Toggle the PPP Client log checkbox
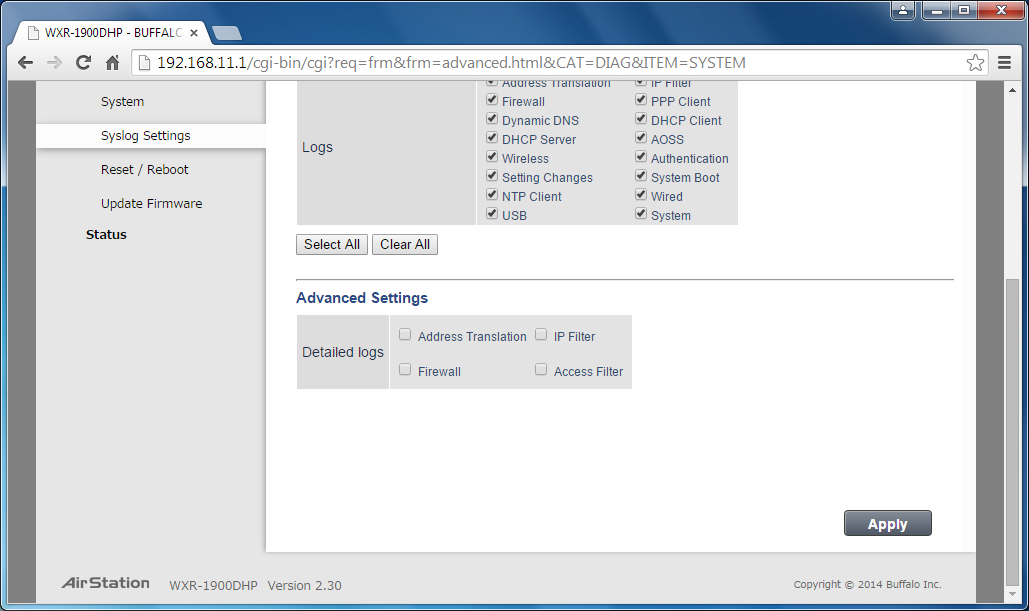The width and height of the screenshot is (1029, 611). click(641, 100)
